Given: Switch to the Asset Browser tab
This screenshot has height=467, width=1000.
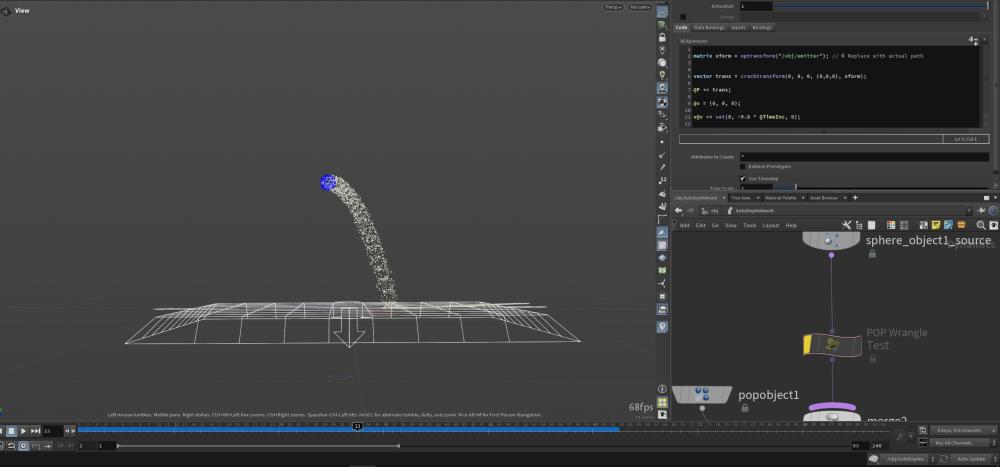Looking at the screenshot, I should coord(823,198).
